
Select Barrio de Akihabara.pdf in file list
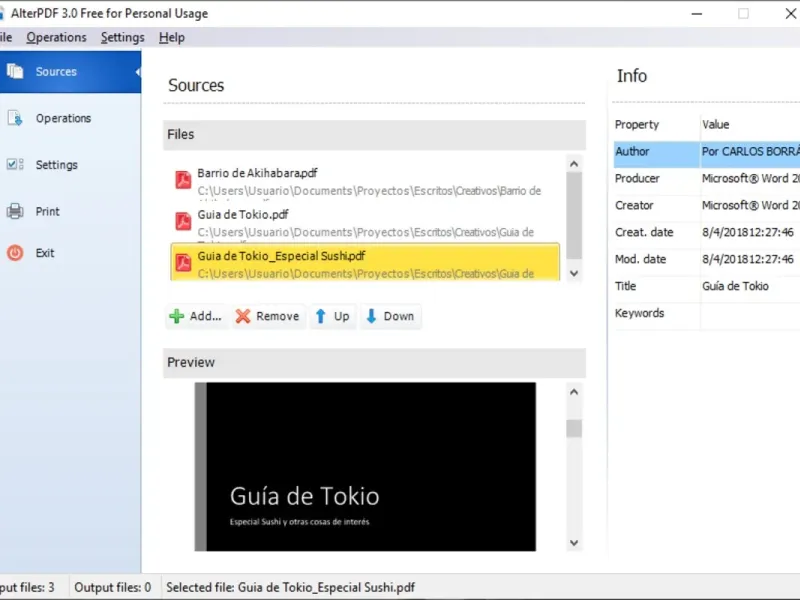(365, 181)
